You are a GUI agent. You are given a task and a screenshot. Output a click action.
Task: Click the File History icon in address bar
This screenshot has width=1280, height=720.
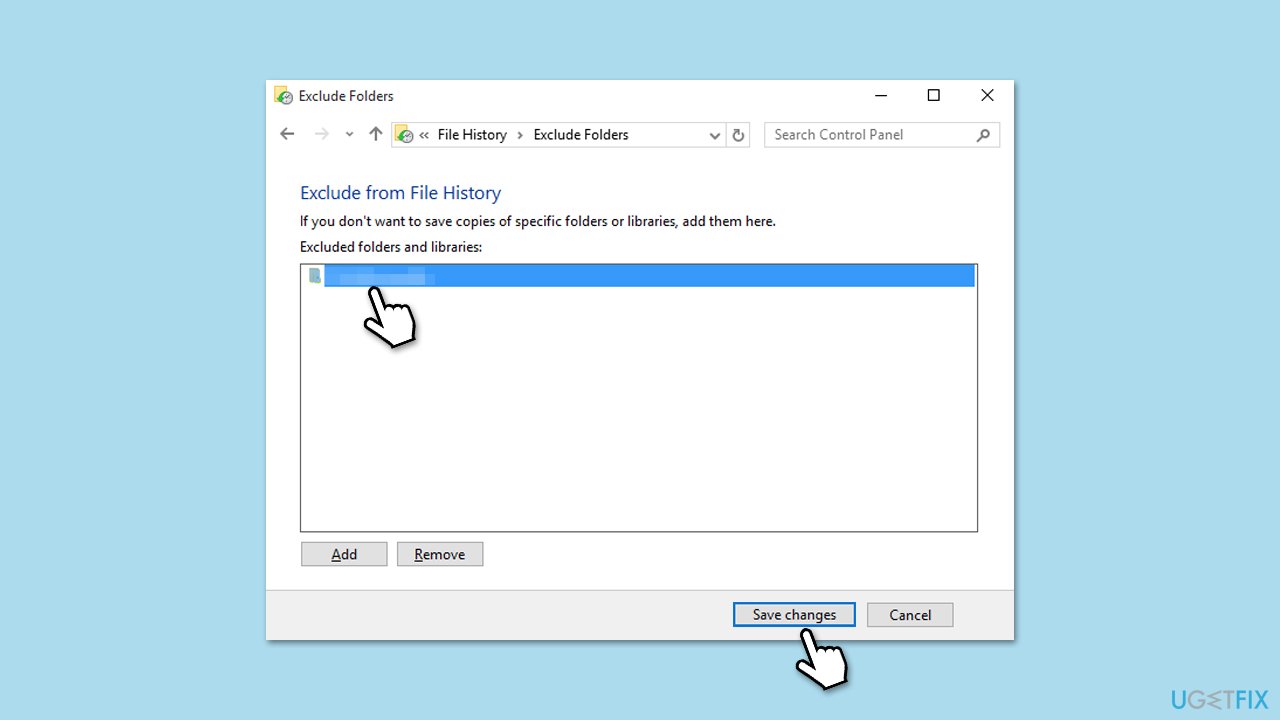coord(404,135)
